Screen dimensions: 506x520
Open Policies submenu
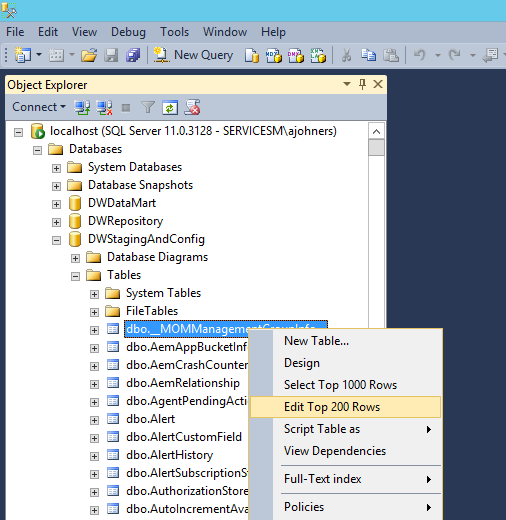345,507
